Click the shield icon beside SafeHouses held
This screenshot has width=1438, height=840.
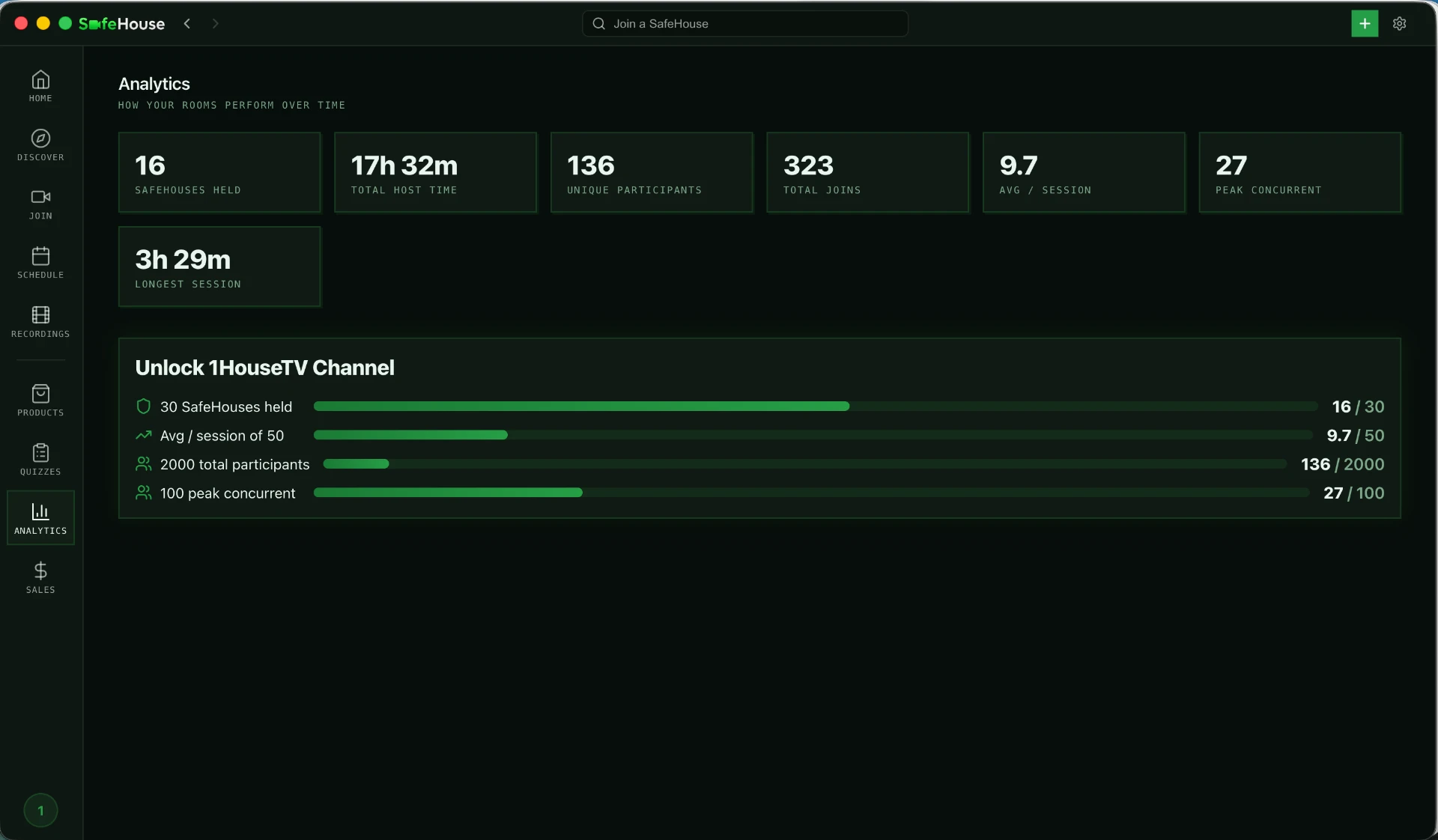point(143,407)
